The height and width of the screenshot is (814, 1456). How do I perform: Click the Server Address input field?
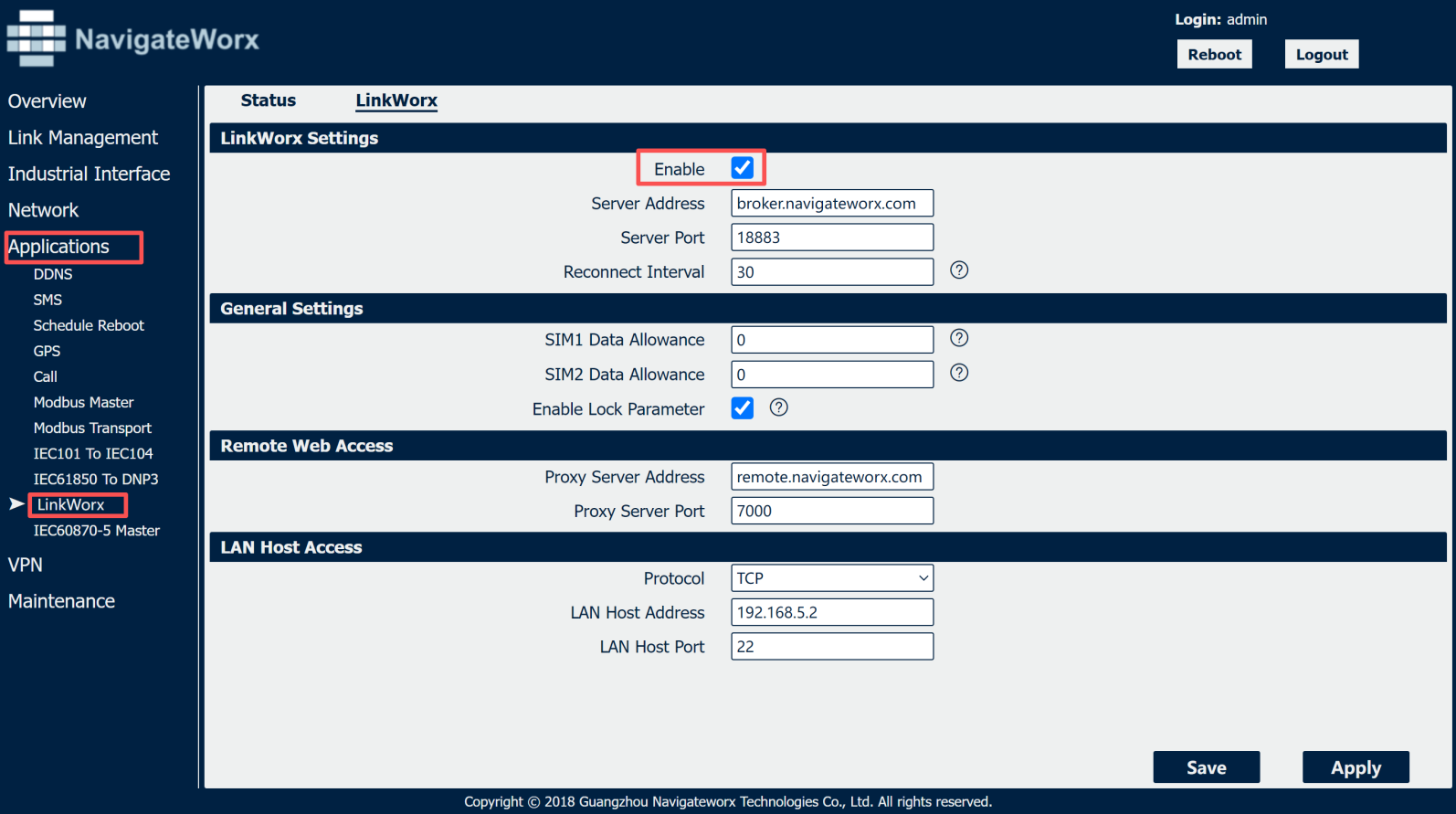pyautogui.click(x=831, y=203)
